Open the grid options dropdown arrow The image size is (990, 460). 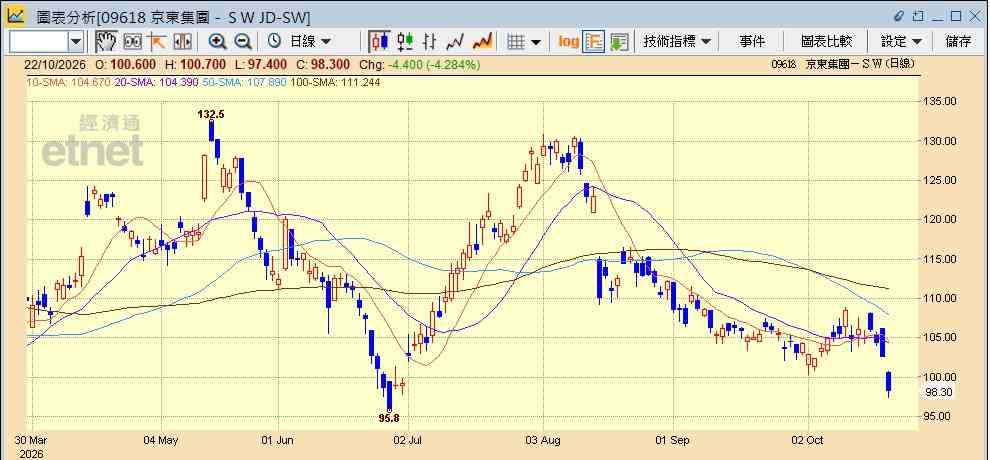535,42
